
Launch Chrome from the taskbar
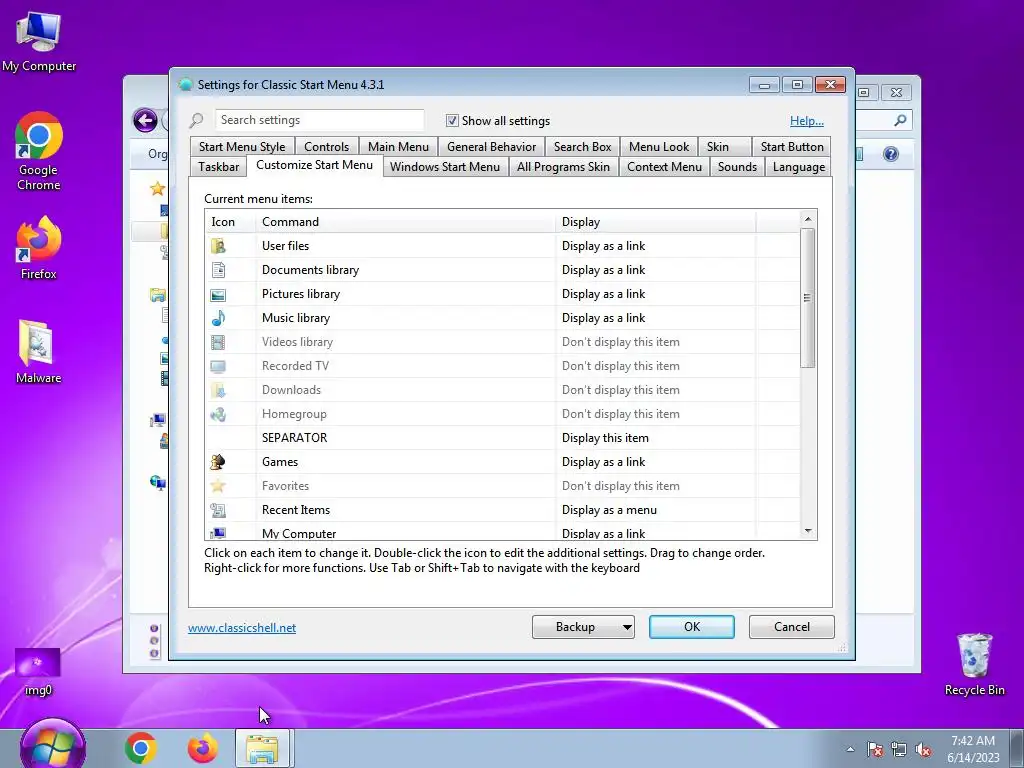140,748
